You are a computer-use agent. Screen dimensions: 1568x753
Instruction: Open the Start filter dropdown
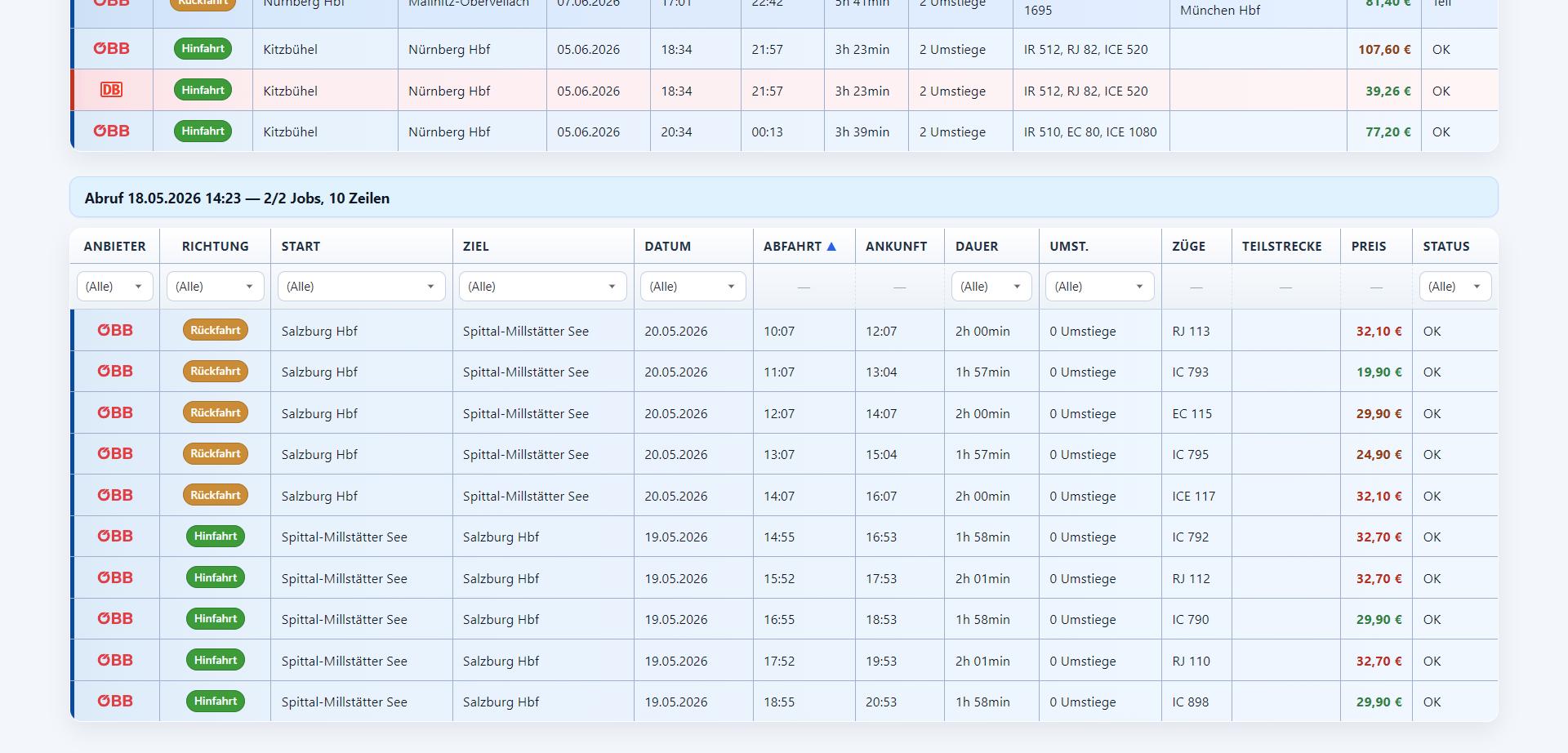click(361, 287)
